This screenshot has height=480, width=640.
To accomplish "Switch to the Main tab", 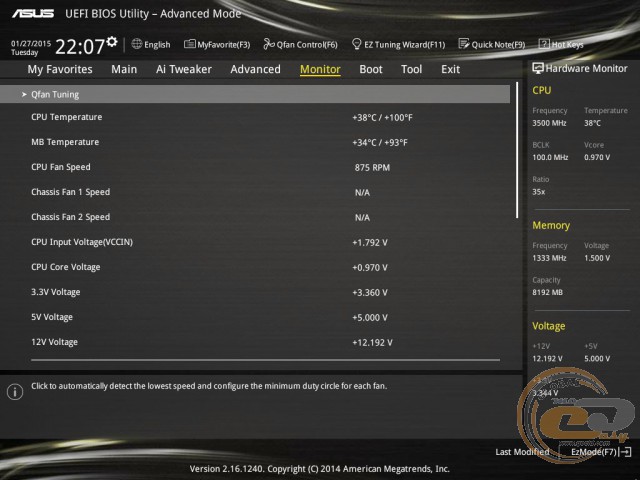I will tap(124, 69).
